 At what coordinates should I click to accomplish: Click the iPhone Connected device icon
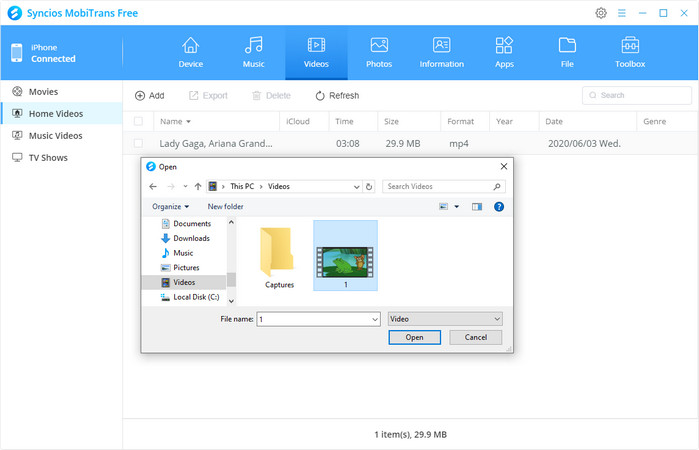pyautogui.click(x=16, y=53)
